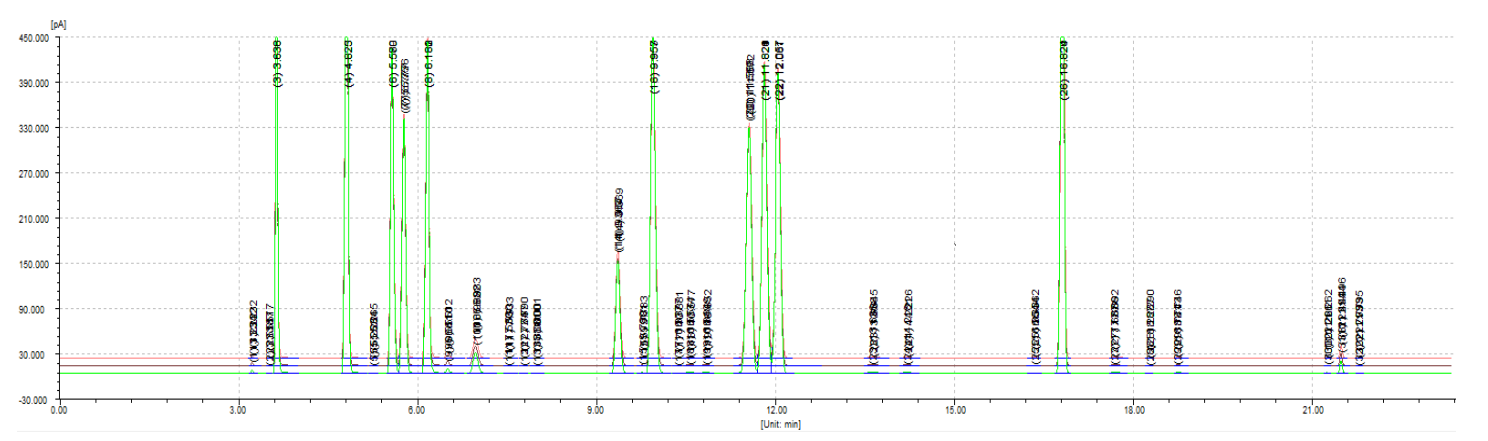Viewport: 1488px width, 441px height.
Task: Select the peak labeled (4) 4.825
Action: [x=348, y=64]
